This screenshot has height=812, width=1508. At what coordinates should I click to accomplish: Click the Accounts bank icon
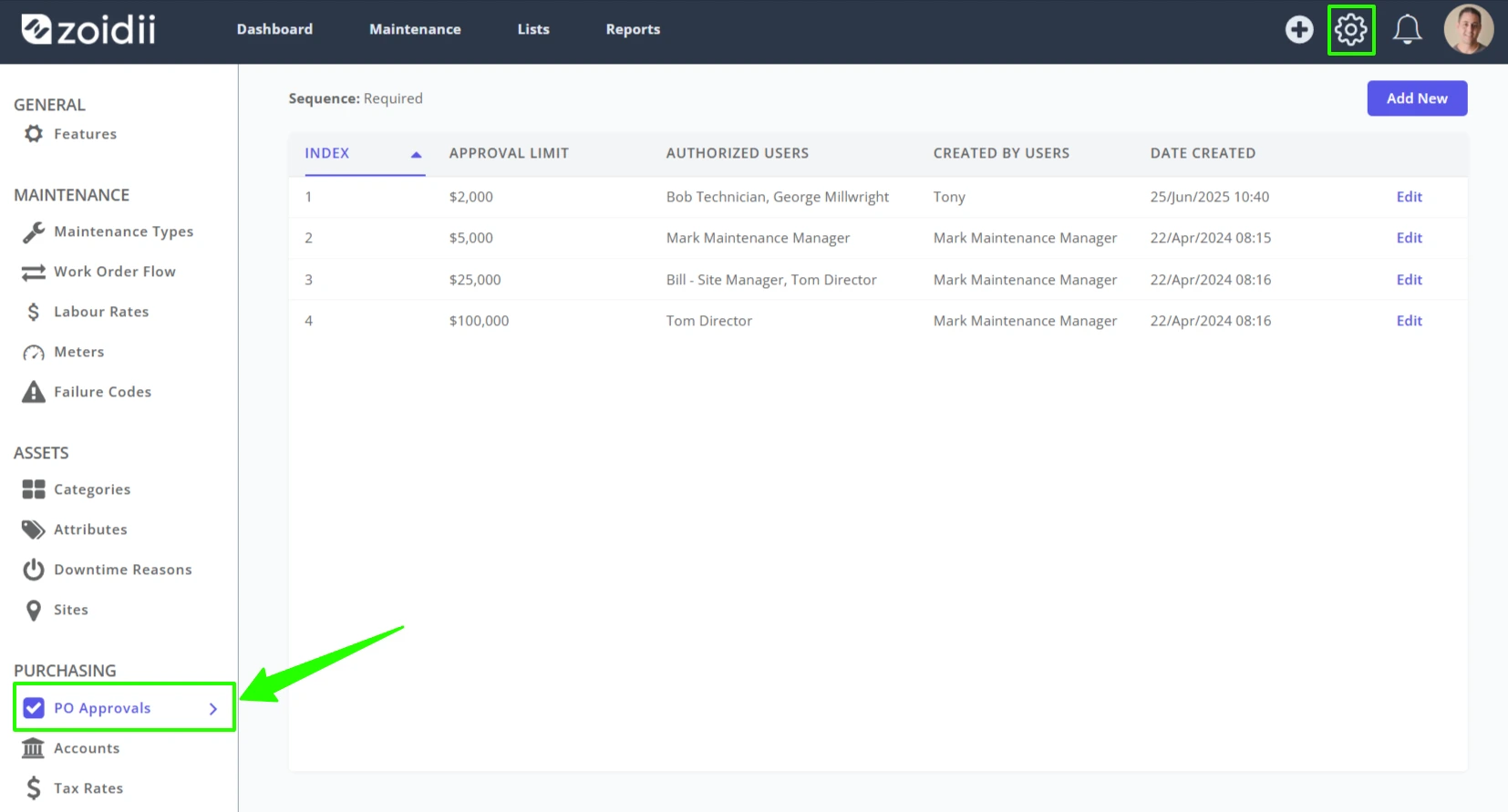pos(33,748)
